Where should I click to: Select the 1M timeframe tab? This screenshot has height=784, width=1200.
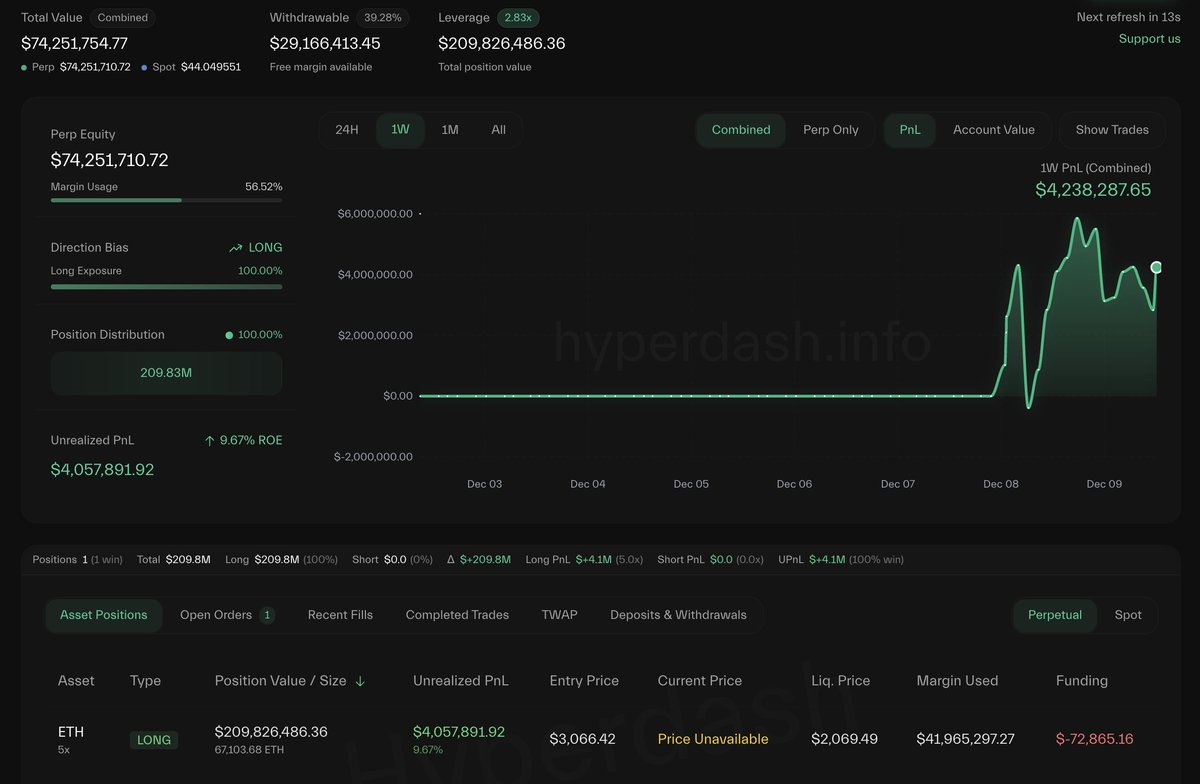click(x=451, y=130)
